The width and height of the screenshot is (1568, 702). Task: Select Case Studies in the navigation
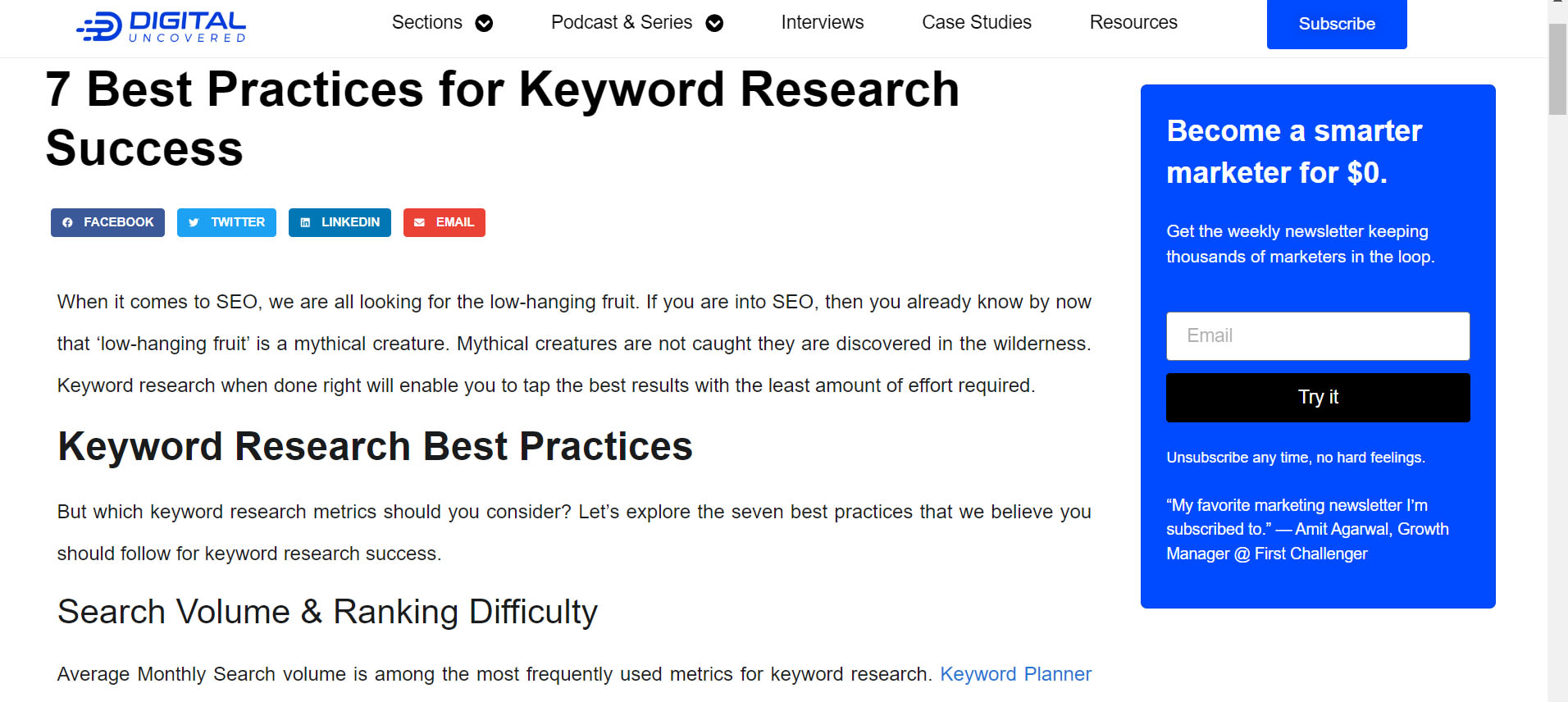[x=977, y=23]
